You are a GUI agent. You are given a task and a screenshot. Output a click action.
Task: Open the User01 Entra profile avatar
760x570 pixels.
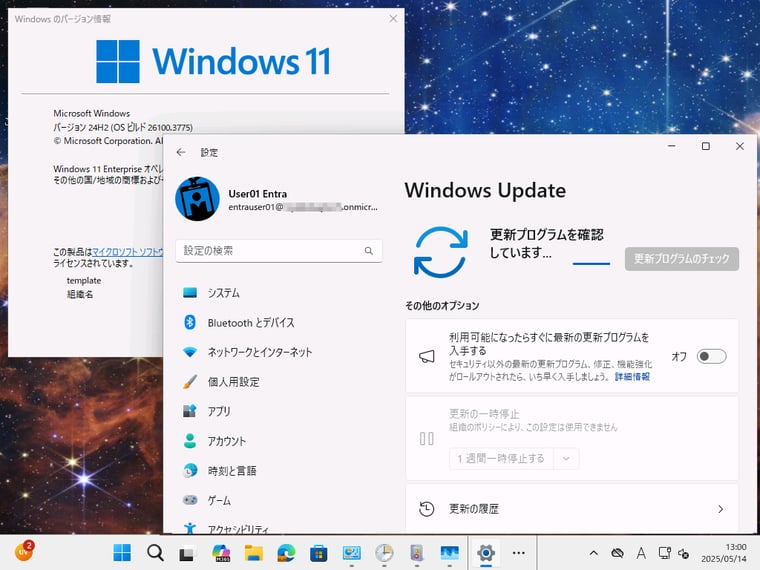coord(197,199)
